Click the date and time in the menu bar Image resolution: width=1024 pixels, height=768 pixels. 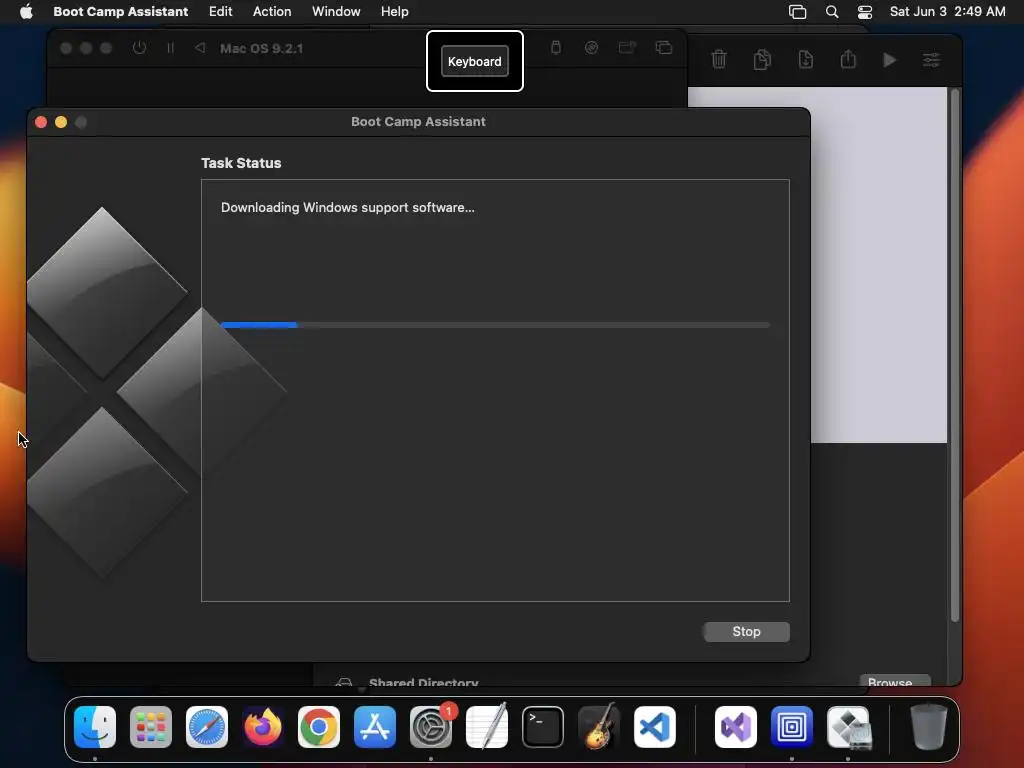pyautogui.click(x=948, y=11)
